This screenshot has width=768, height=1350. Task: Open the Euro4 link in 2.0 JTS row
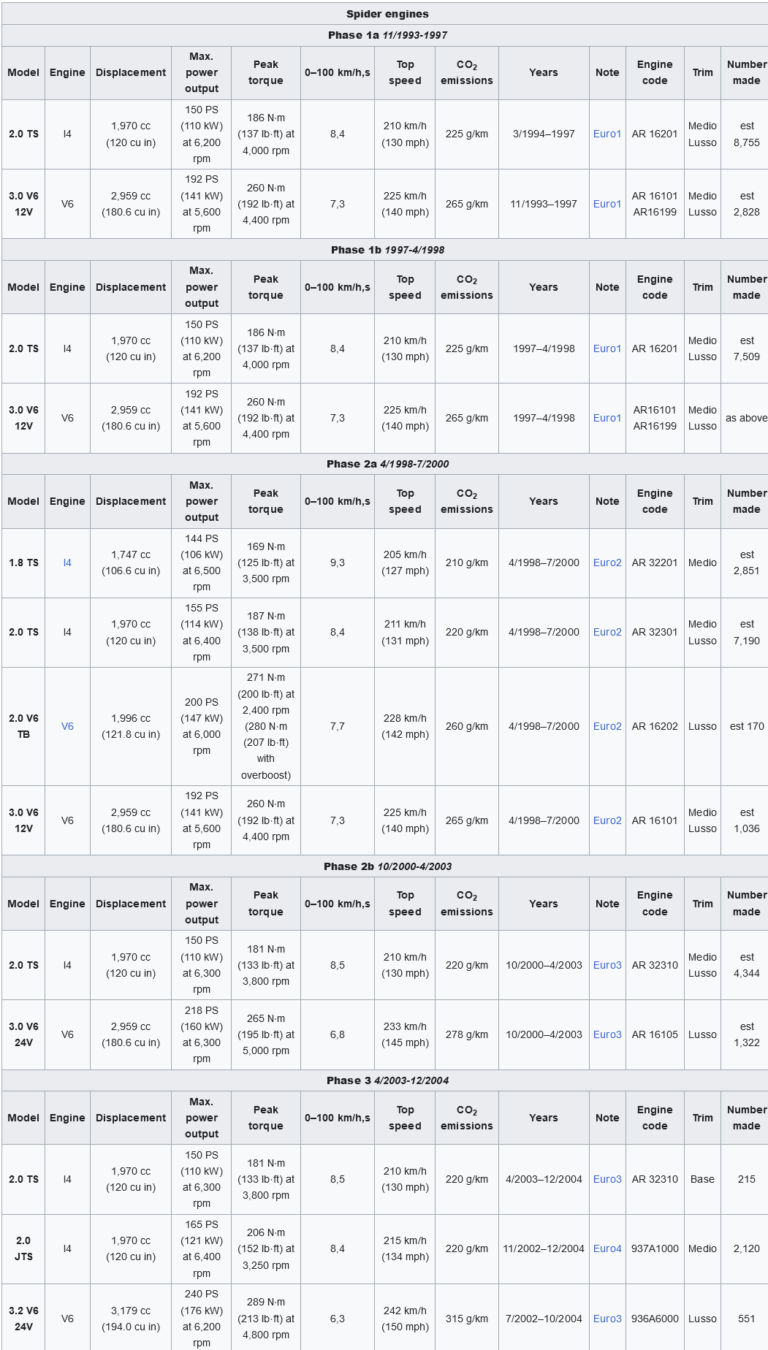(607, 1248)
